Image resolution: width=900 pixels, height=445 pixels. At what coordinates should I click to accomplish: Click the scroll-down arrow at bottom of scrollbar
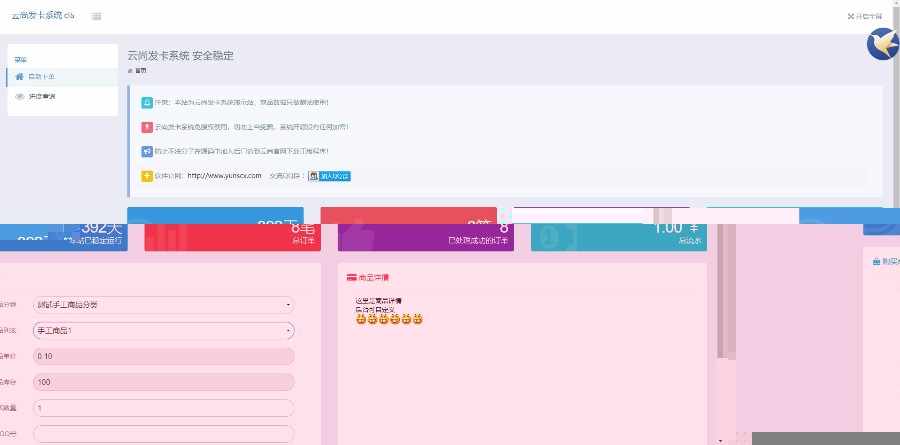click(720, 441)
